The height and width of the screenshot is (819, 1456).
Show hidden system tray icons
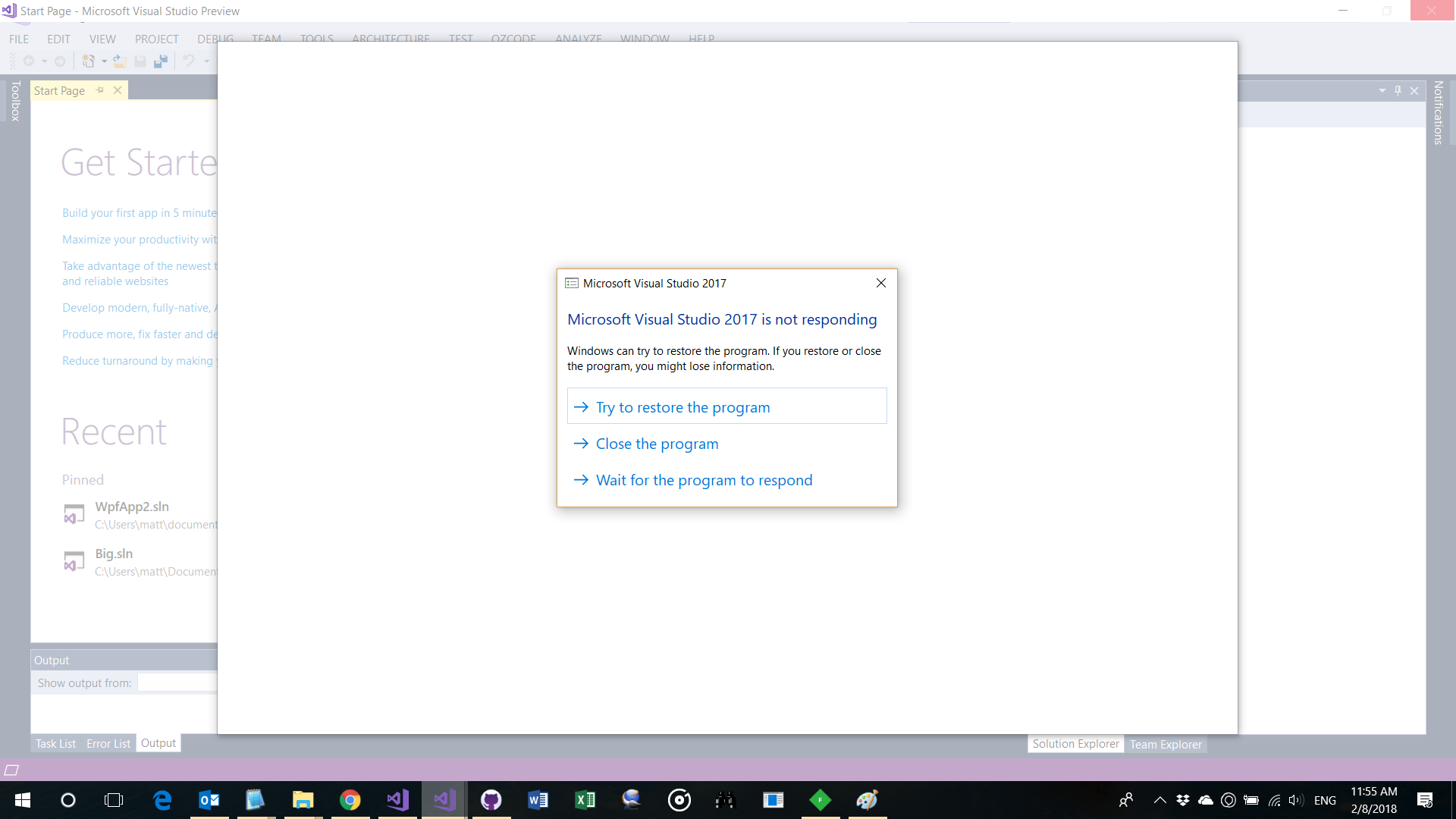[1159, 800]
